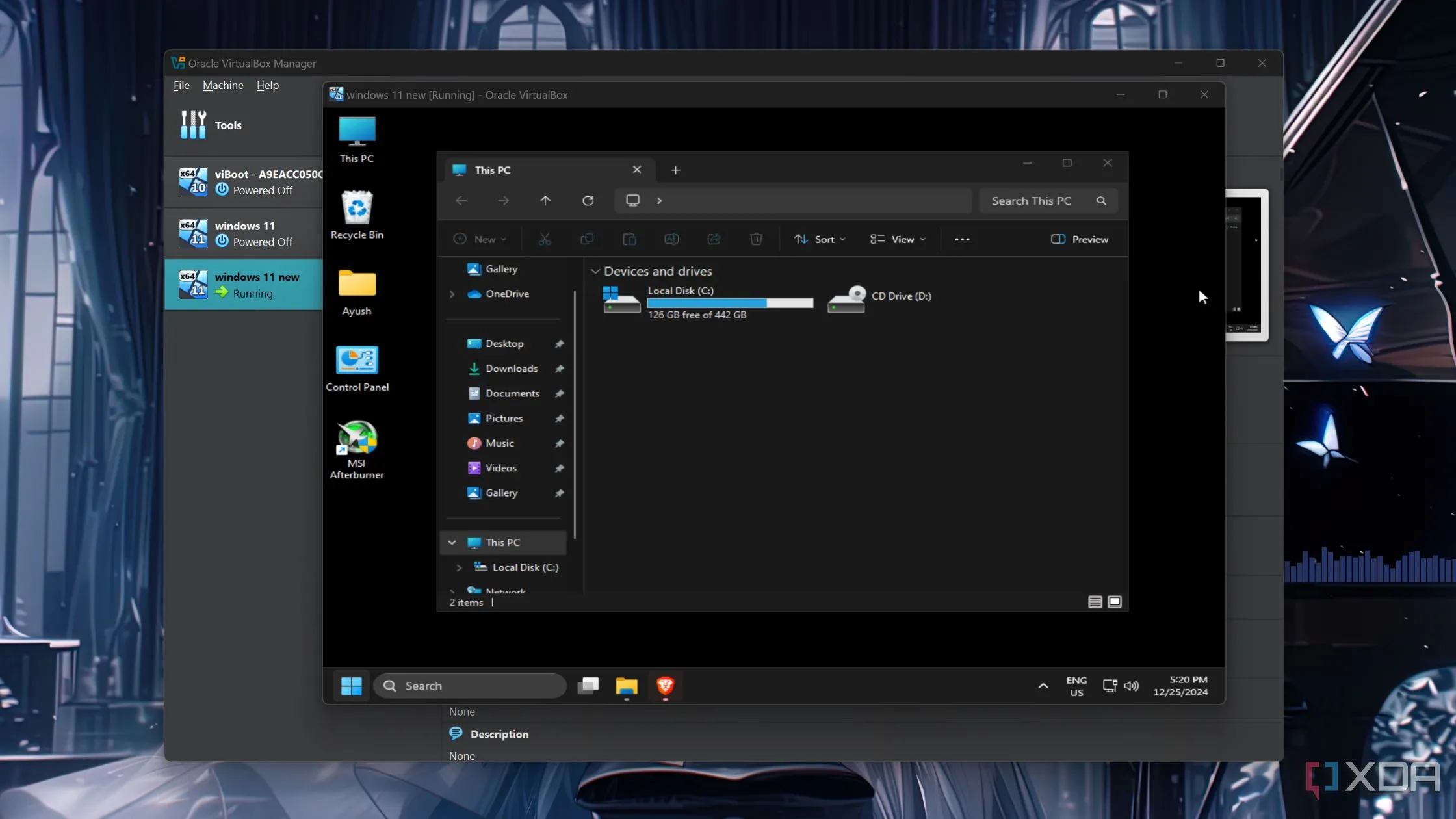
Task: Click the Search This PC field
Action: [1048, 201]
